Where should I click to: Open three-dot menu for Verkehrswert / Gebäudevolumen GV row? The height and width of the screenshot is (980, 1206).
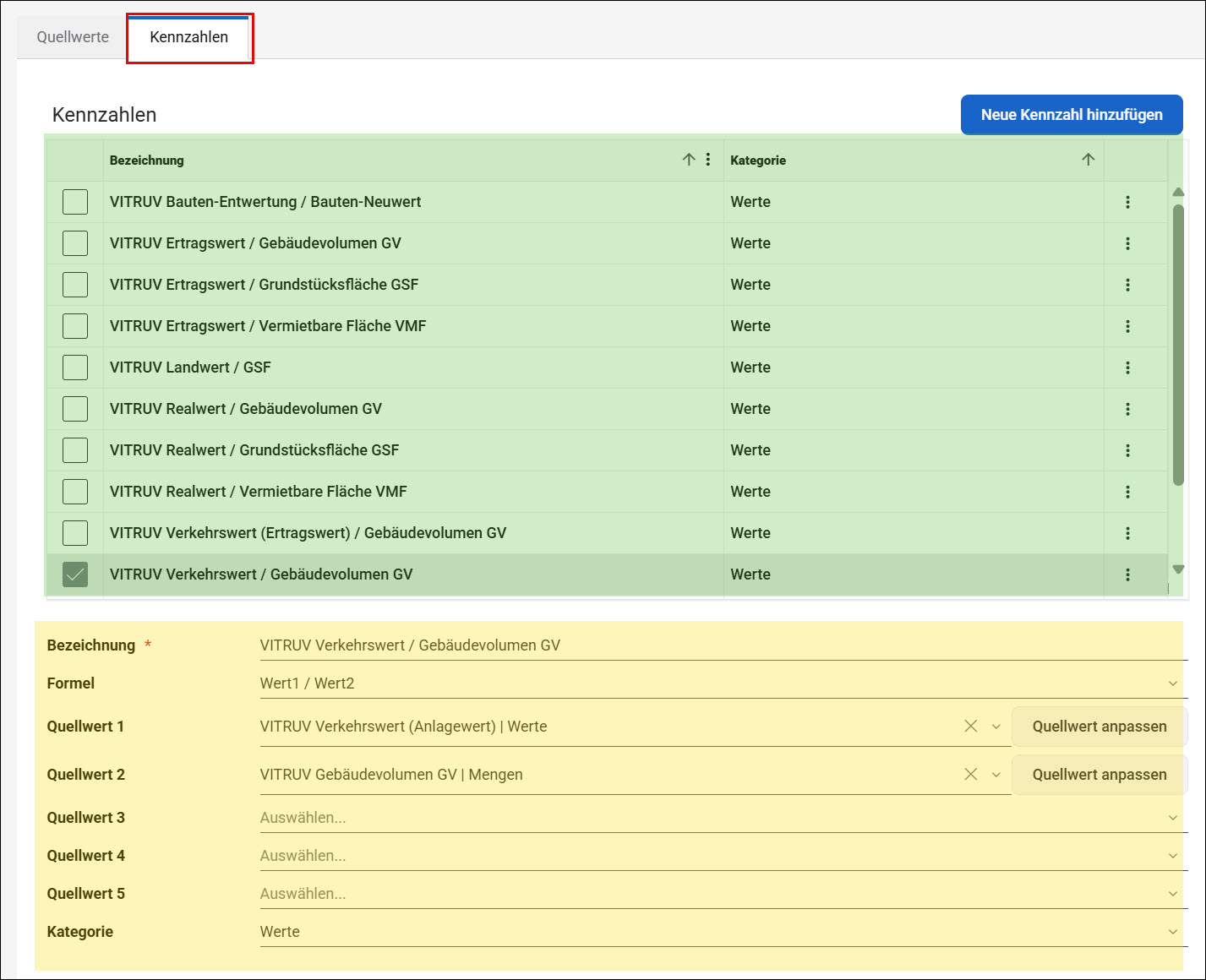tap(1127, 574)
